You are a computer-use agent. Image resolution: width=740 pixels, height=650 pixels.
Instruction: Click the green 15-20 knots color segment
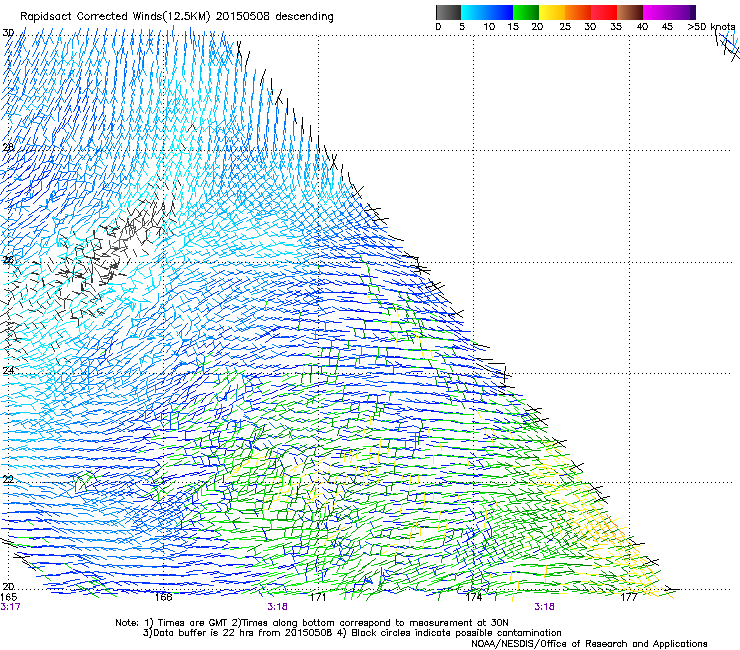click(526, 12)
